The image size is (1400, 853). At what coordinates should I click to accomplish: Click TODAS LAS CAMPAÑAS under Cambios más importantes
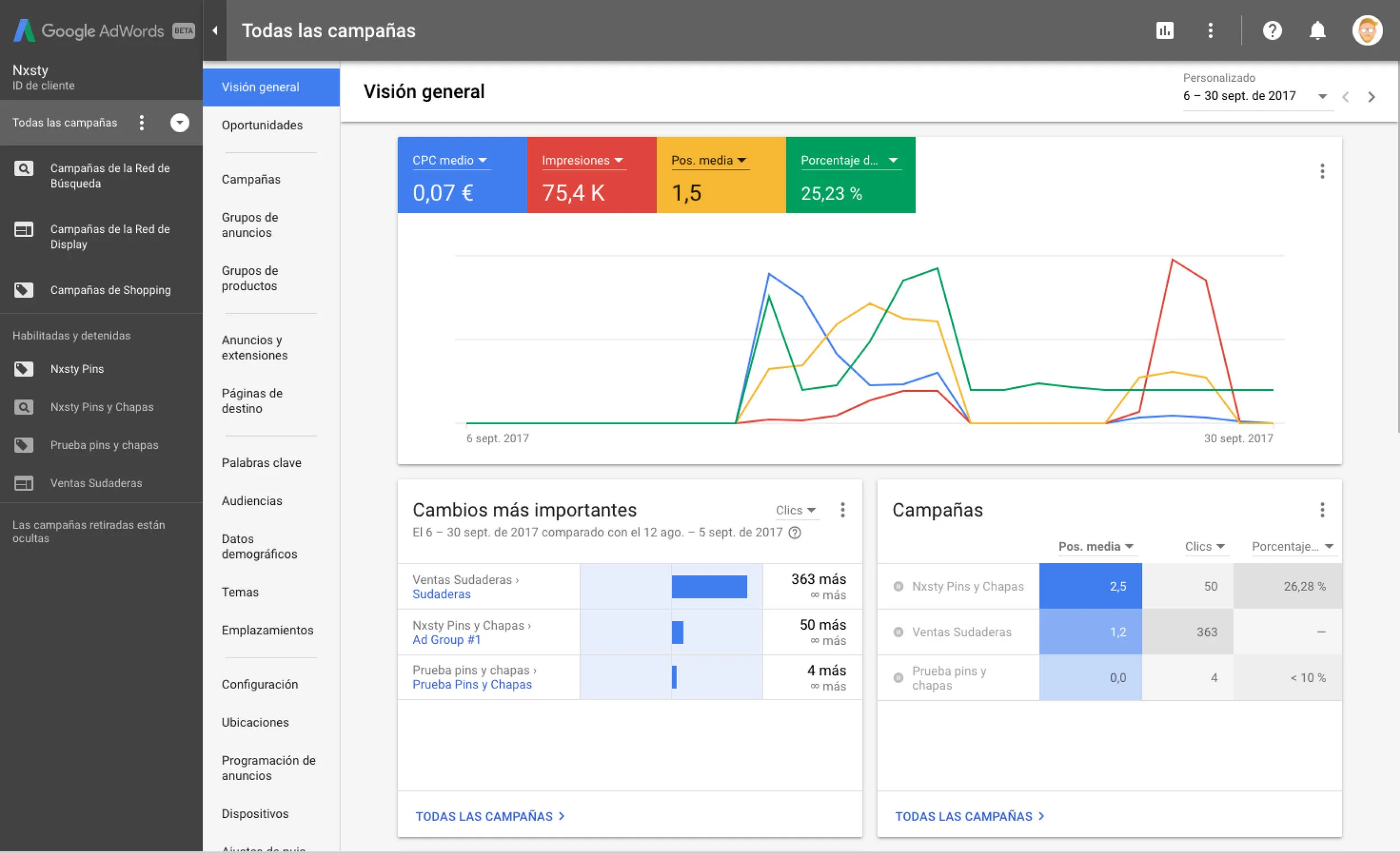point(490,816)
